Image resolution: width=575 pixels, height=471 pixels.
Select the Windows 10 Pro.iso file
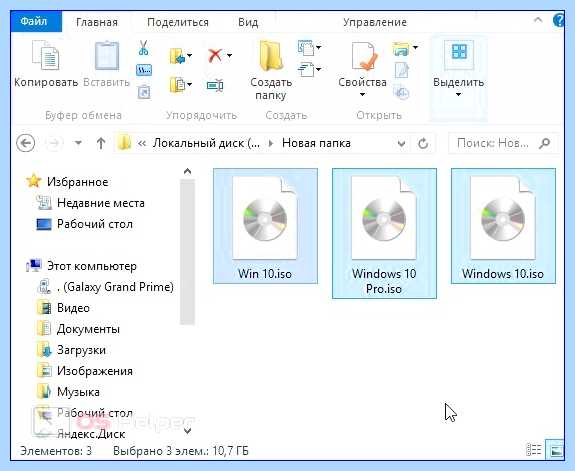coord(384,233)
